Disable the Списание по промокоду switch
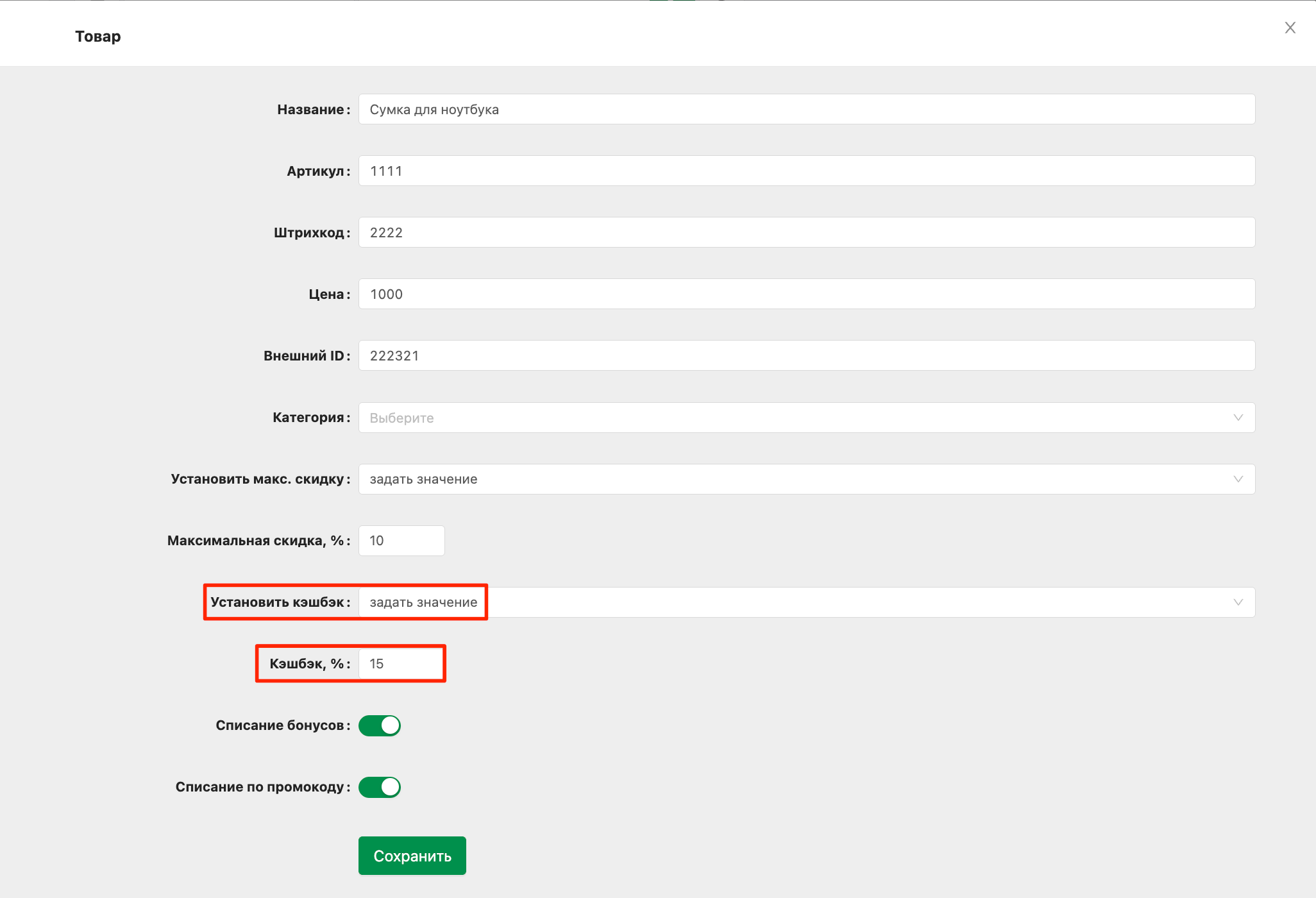This screenshot has height=898, width=1316. 380,787
